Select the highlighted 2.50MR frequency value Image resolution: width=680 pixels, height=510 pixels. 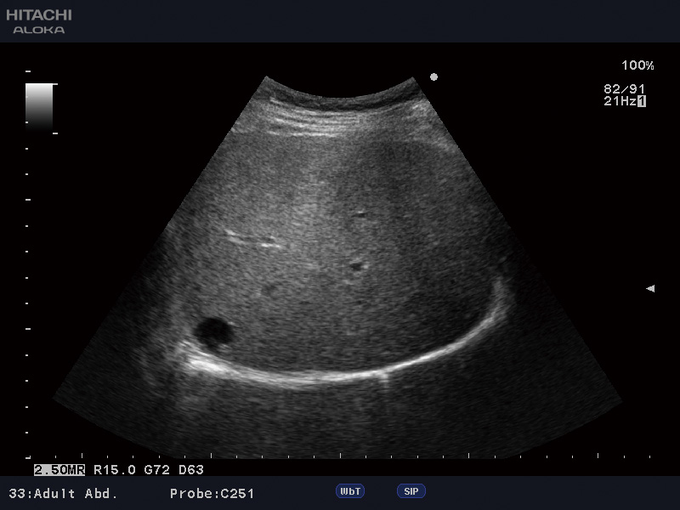coord(59,469)
